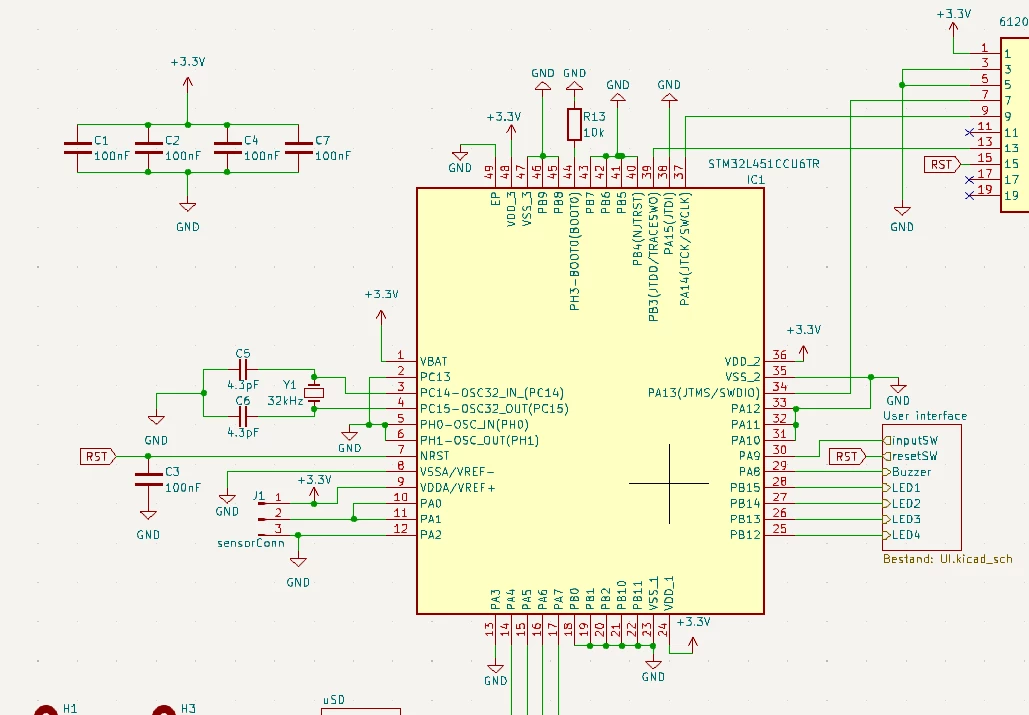Select +3.3V symbol above decoupling capacitors
Viewport: 1029px width, 715px height.
(188, 83)
